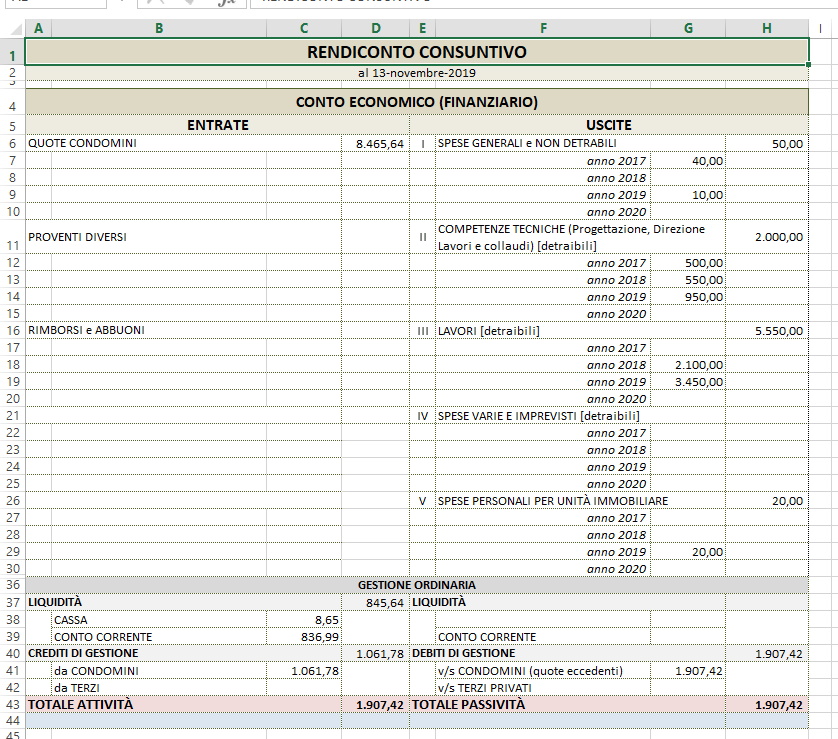Select the QUOTE CONDOMINI cell
The width and height of the screenshot is (838, 739).
183,143
